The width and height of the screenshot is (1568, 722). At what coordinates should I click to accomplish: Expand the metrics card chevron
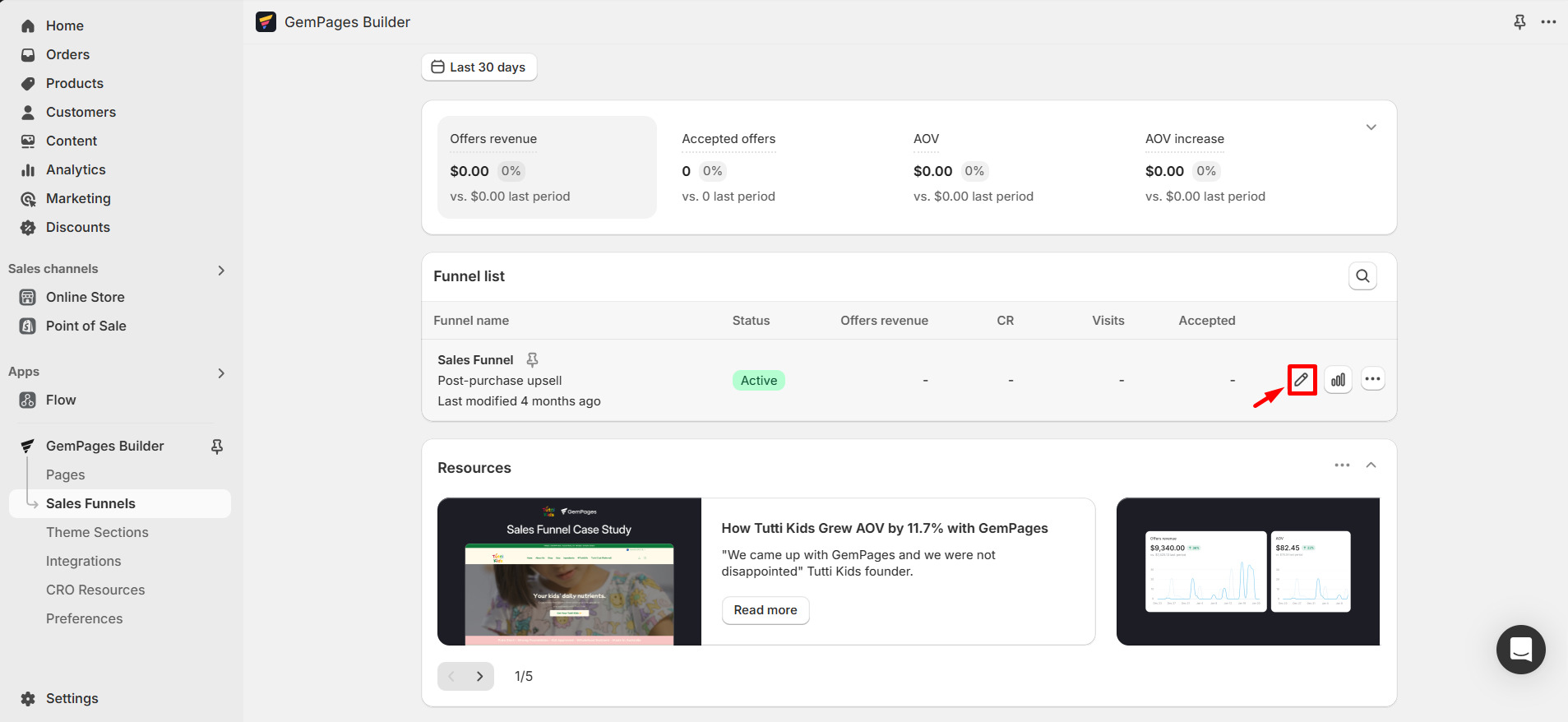click(x=1371, y=127)
